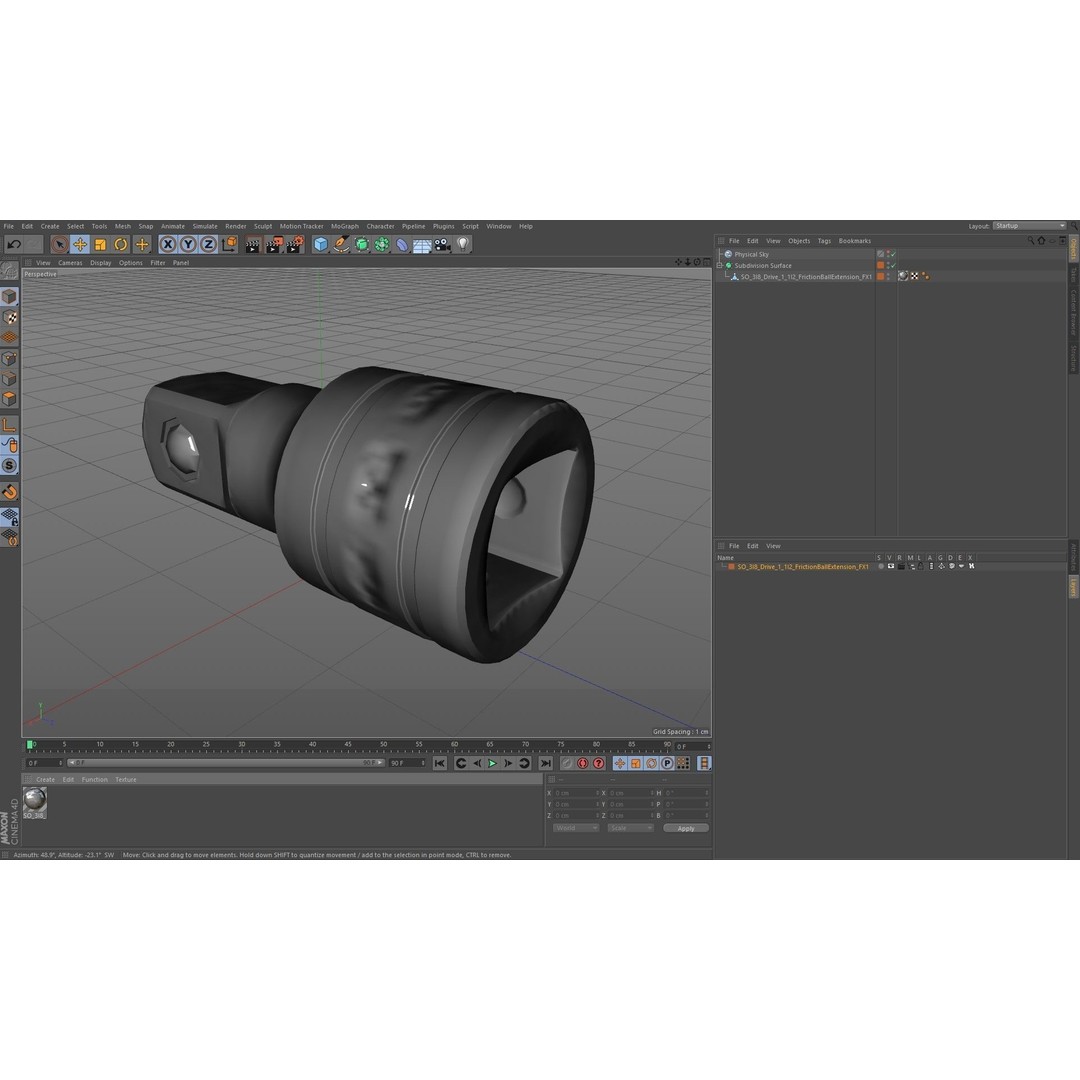1080x1080 pixels.
Task: Toggle the Autokeying button
Action: tap(583, 763)
